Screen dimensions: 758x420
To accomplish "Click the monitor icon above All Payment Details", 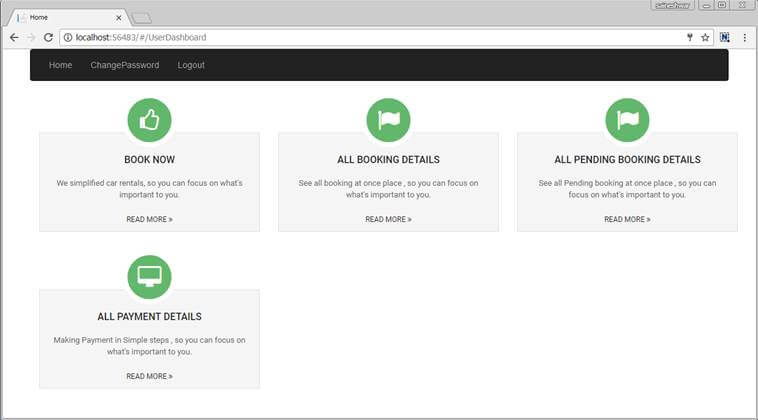I will (149, 277).
